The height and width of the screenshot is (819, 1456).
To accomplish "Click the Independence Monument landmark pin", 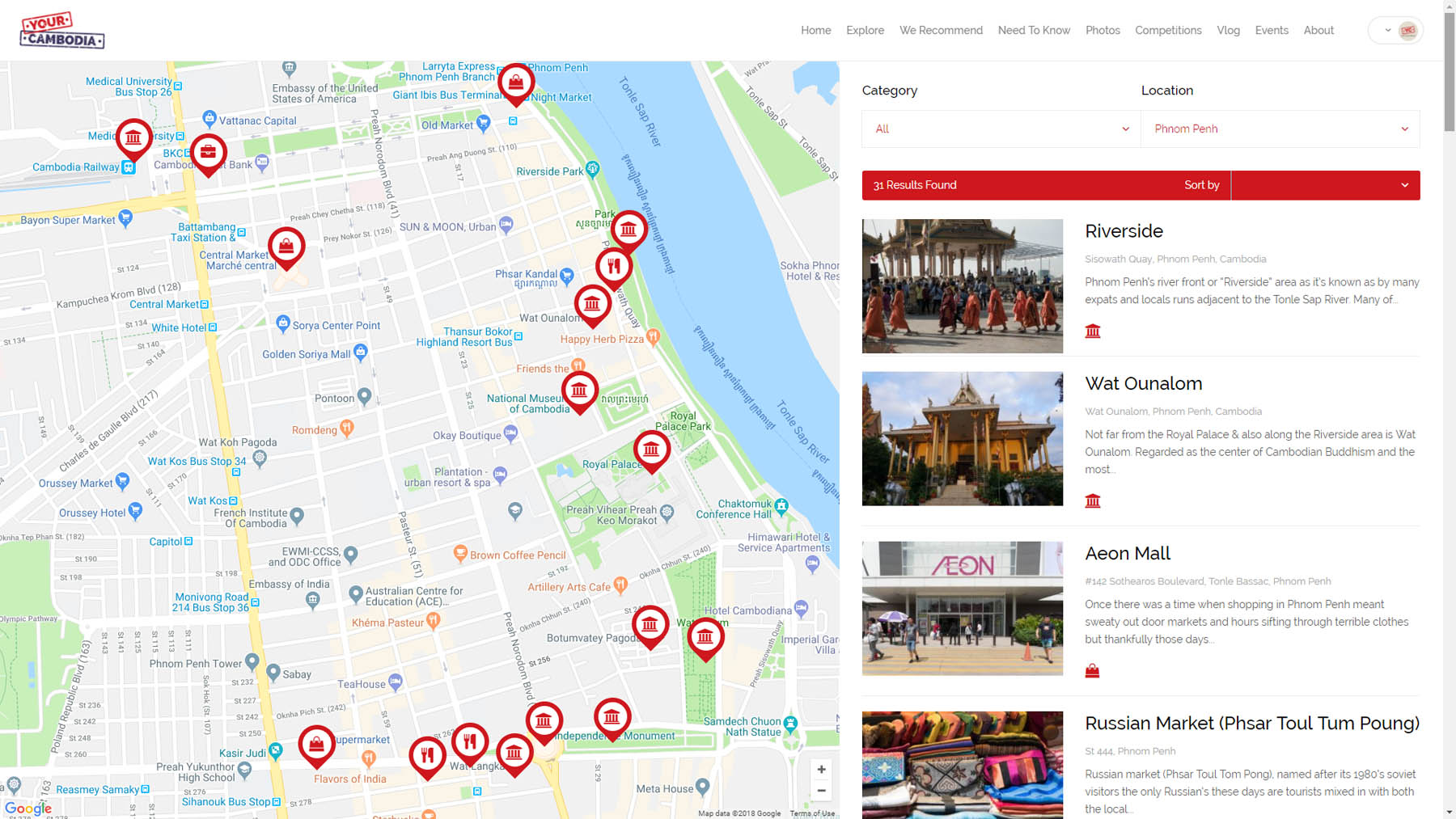I will click(x=612, y=717).
